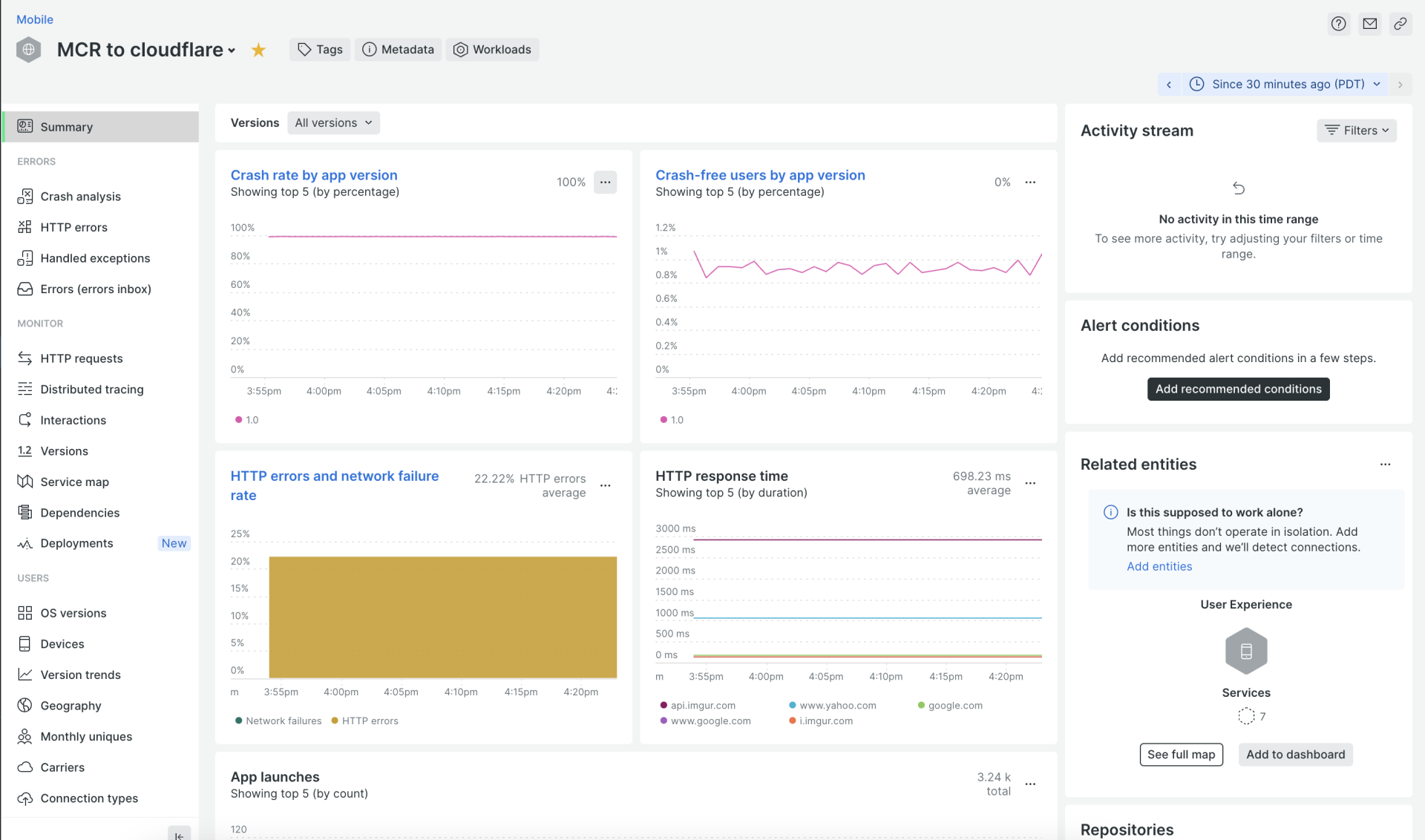Navigate to the Mobile breadcrumb
Image resolution: width=1425 pixels, height=840 pixels.
pos(34,19)
